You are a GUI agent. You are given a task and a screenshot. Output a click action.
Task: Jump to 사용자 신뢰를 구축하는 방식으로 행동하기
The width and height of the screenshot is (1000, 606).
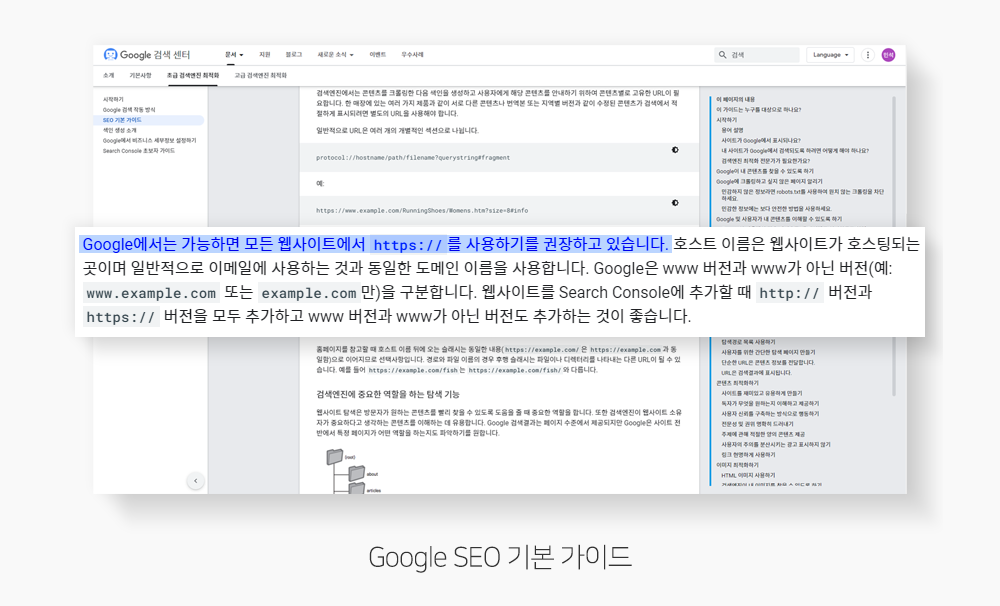770,413
